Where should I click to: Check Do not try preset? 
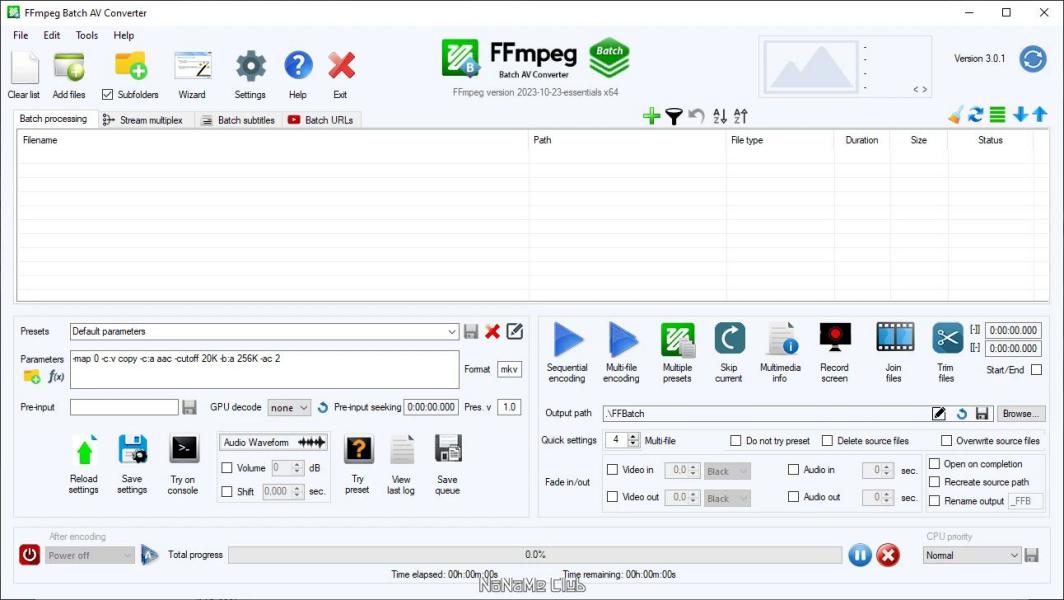pyautogui.click(x=736, y=440)
